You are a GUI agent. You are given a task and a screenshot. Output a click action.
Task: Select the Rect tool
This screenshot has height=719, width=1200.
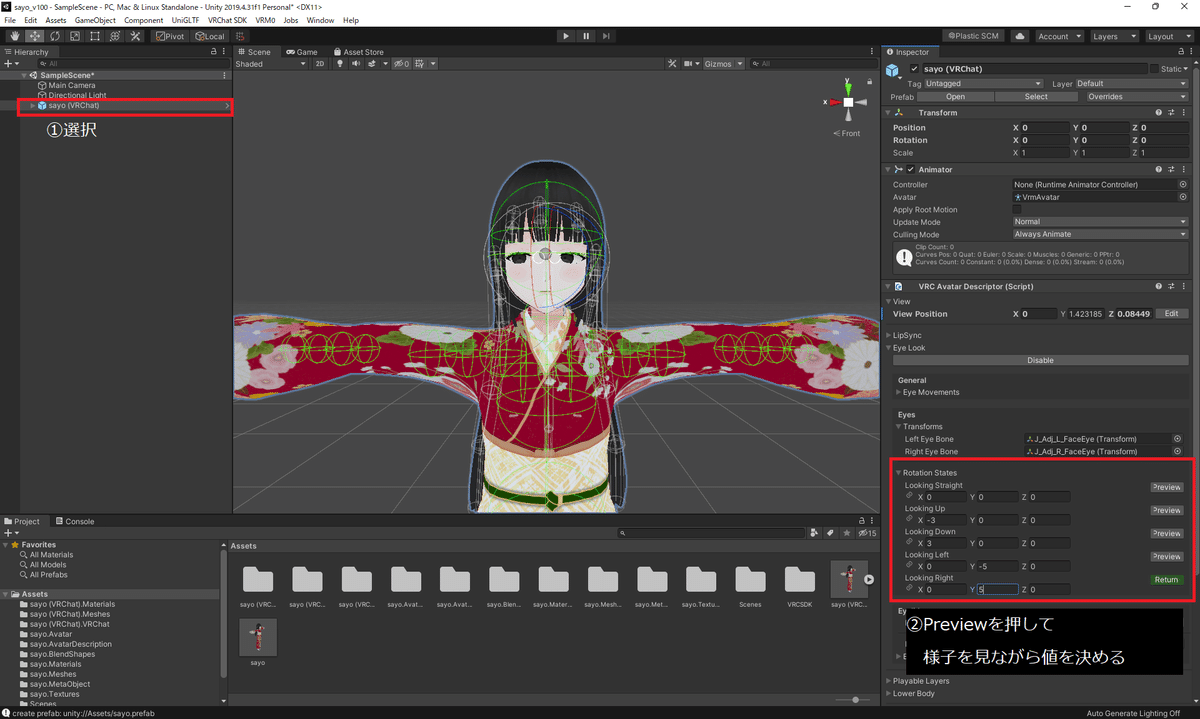pyautogui.click(x=94, y=36)
